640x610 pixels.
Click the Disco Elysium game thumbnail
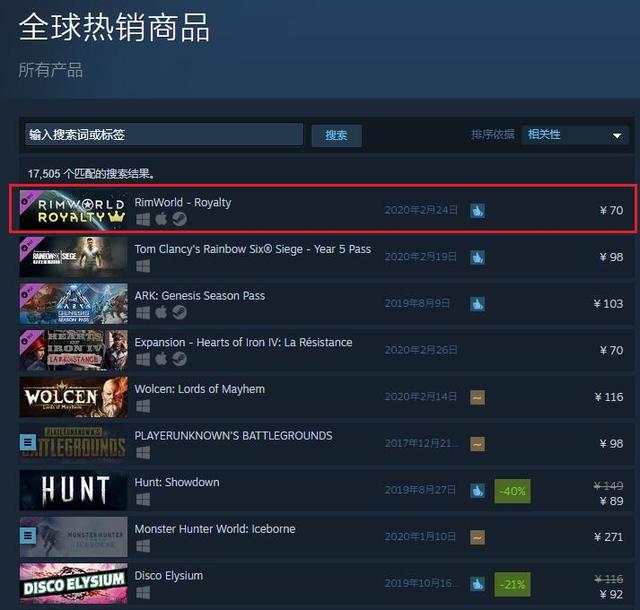pos(73,583)
